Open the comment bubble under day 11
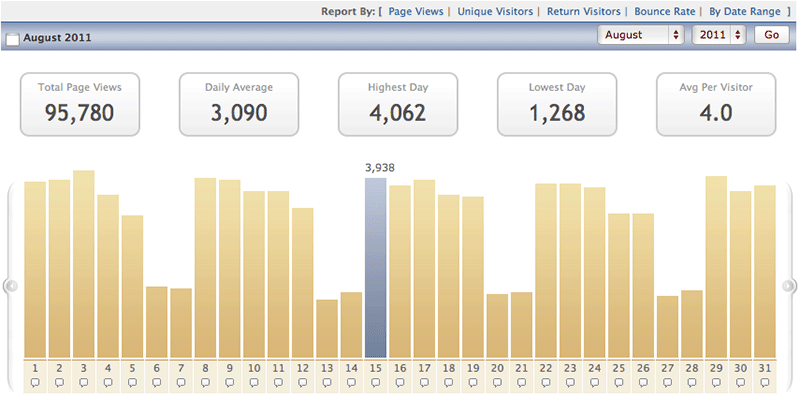This screenshot has height=397, width=800. 279,382
